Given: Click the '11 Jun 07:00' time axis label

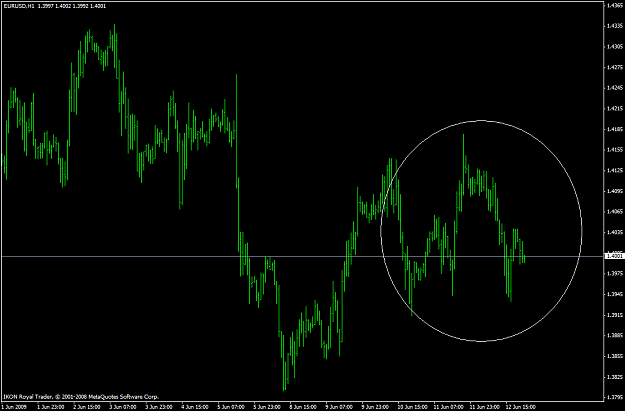Looking at the screenshot, I should [x=448, y=407].
